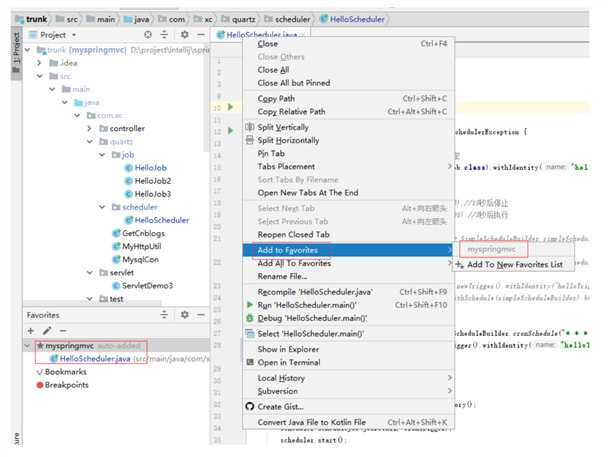
Task: Click scheduler in the breadcrumb bar
Action: pos(287,19)
